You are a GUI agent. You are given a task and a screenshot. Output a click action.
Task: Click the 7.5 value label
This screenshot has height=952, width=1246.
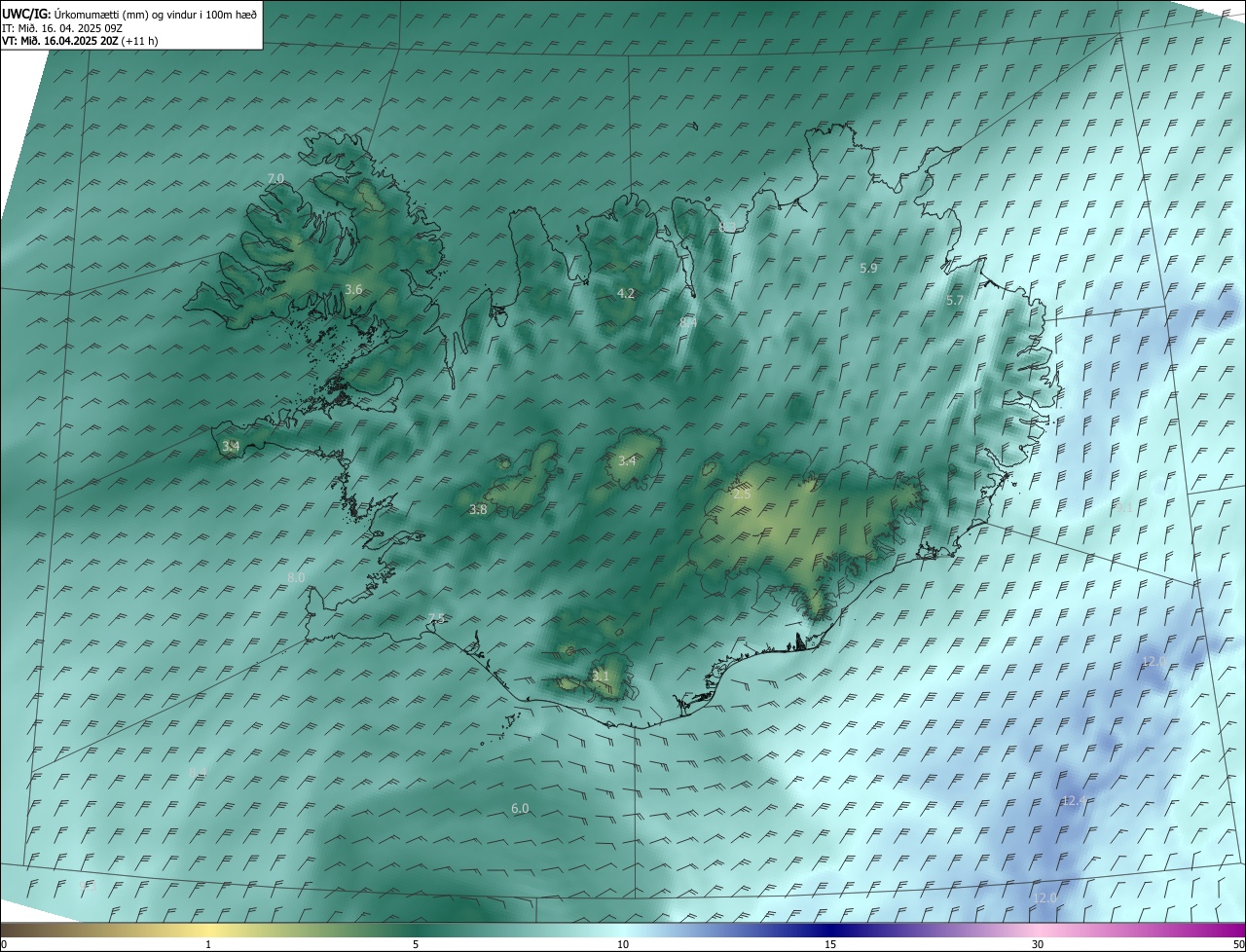436,618
